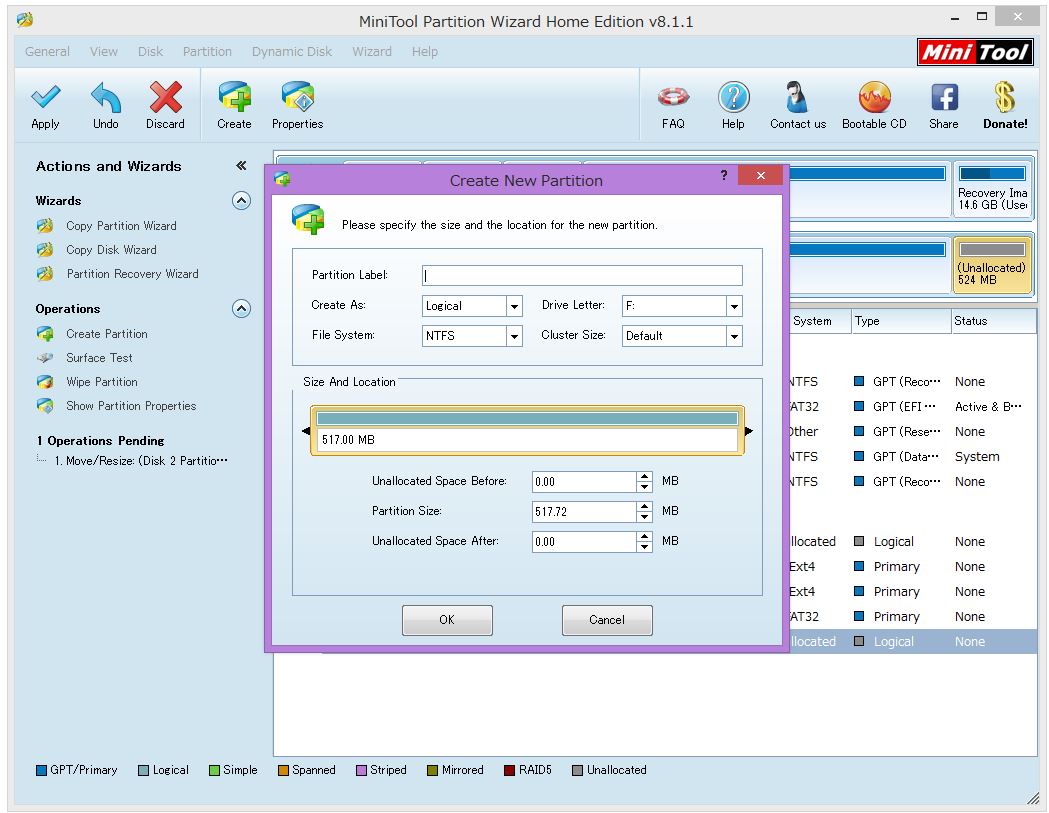Viewport: 1049px width, 813px height.
Task: Click the Copy Partition Wizard icon
Action: pos(45,225)
